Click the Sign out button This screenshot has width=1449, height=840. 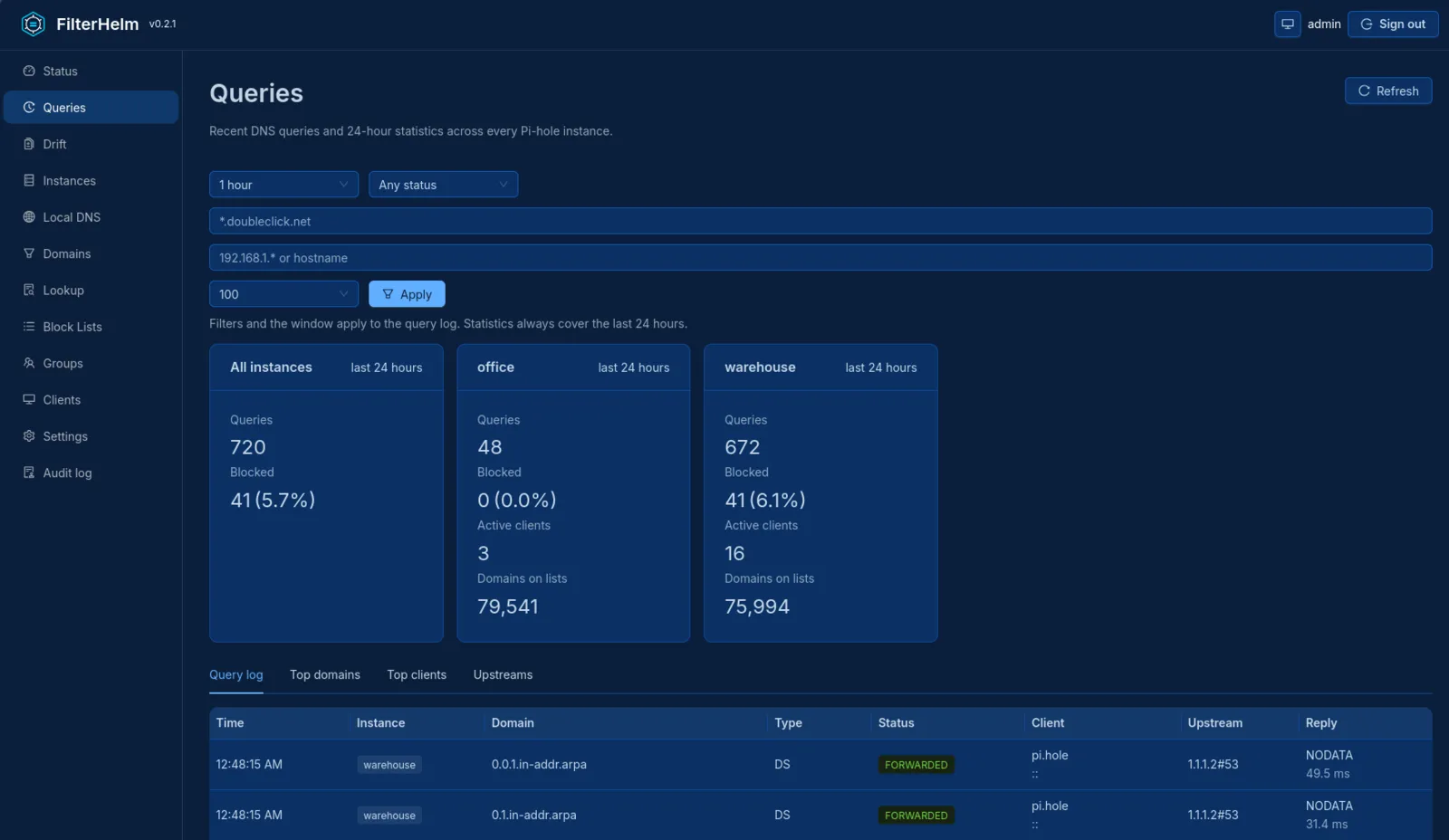coord(1393,24)
